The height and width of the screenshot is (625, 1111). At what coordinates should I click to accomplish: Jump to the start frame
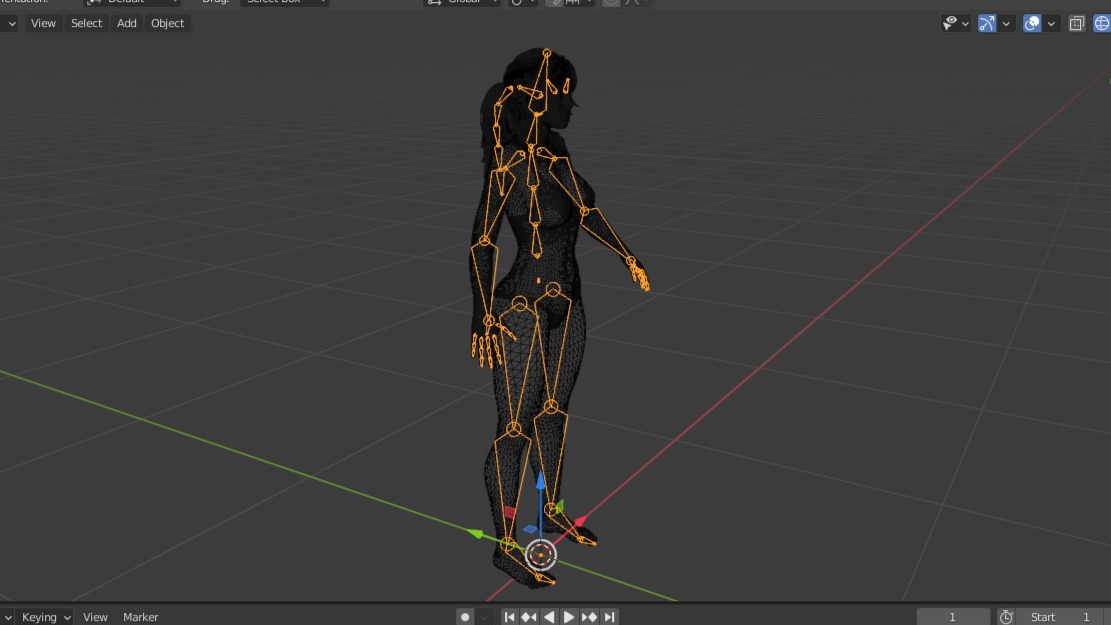click(509, 617)
